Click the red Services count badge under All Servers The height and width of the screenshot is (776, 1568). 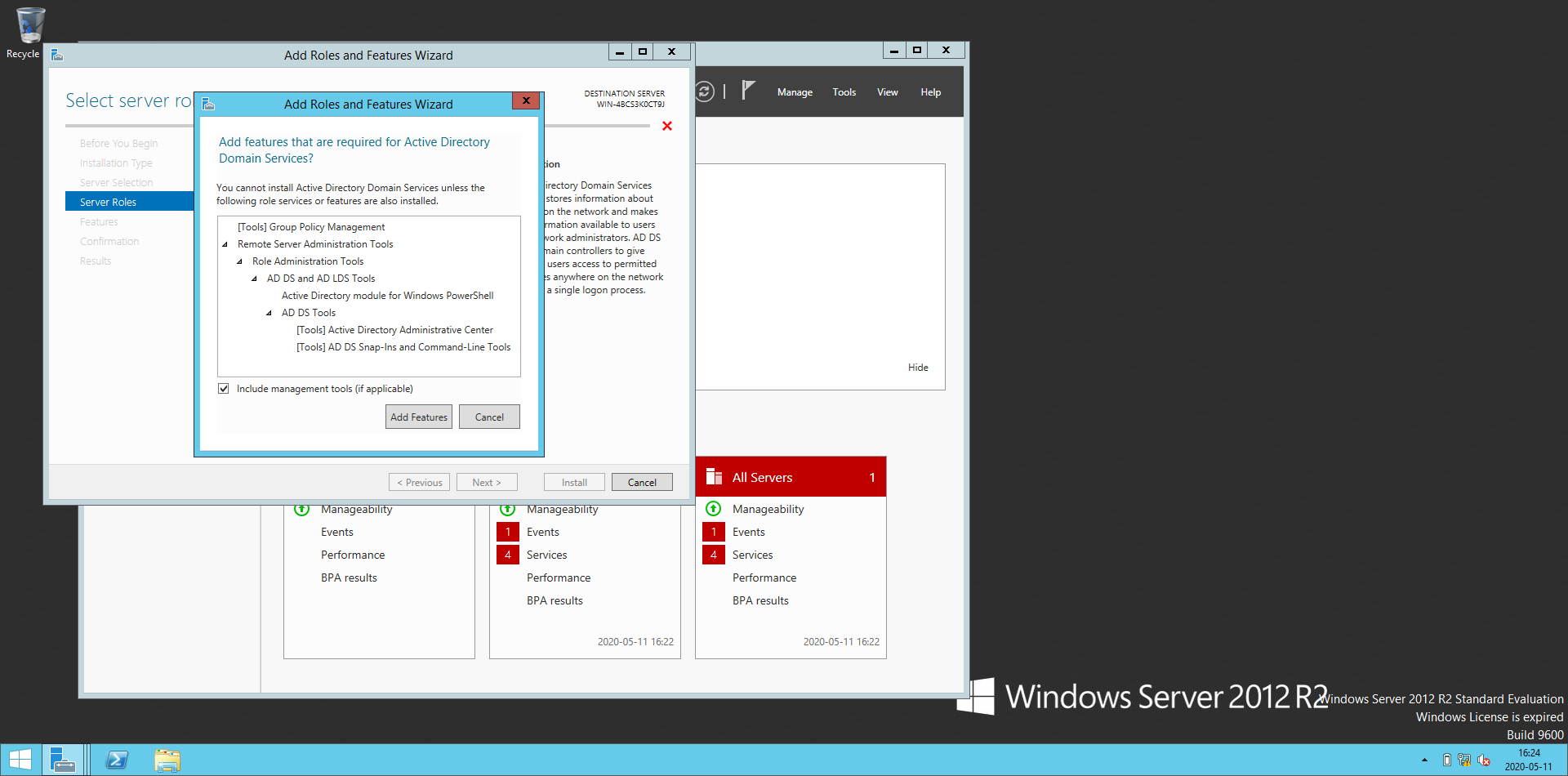[x=714, y=555]
